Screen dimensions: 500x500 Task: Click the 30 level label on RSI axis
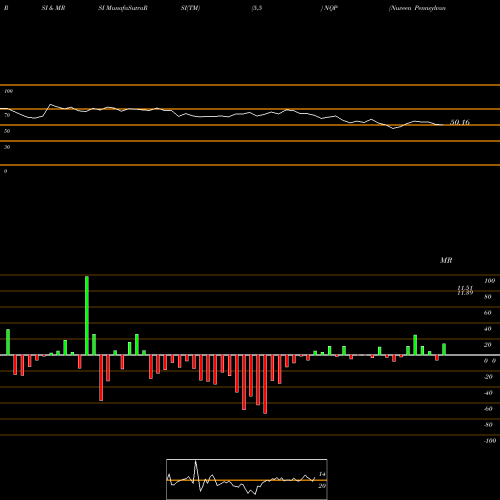pos(7,147)
